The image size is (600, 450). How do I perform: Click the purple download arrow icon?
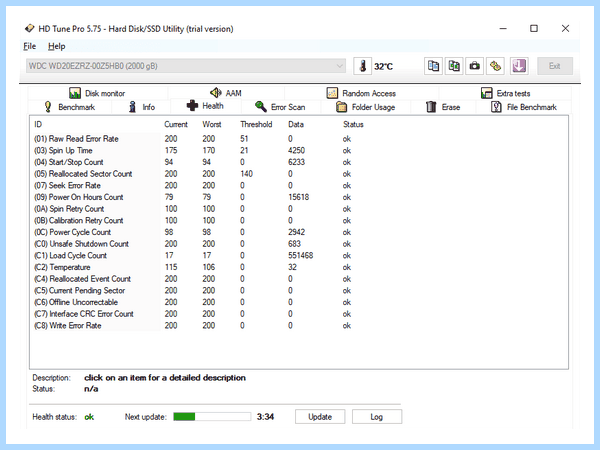(x=519, y=66)
